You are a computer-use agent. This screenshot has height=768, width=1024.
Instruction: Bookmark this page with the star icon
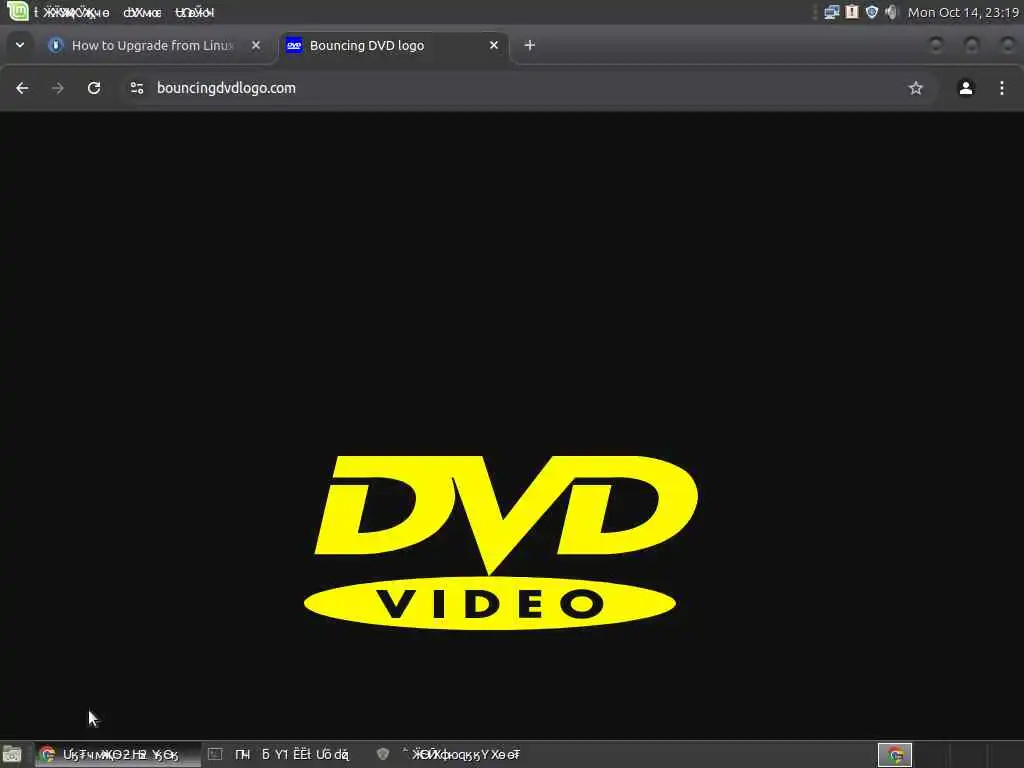click(x=916, y=88)
